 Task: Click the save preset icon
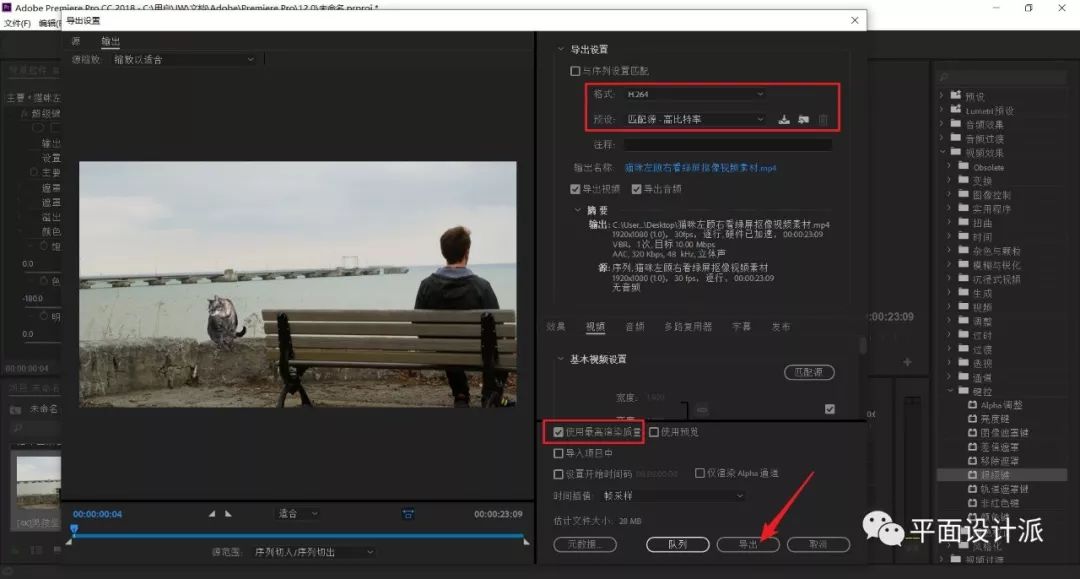(784, 120)
